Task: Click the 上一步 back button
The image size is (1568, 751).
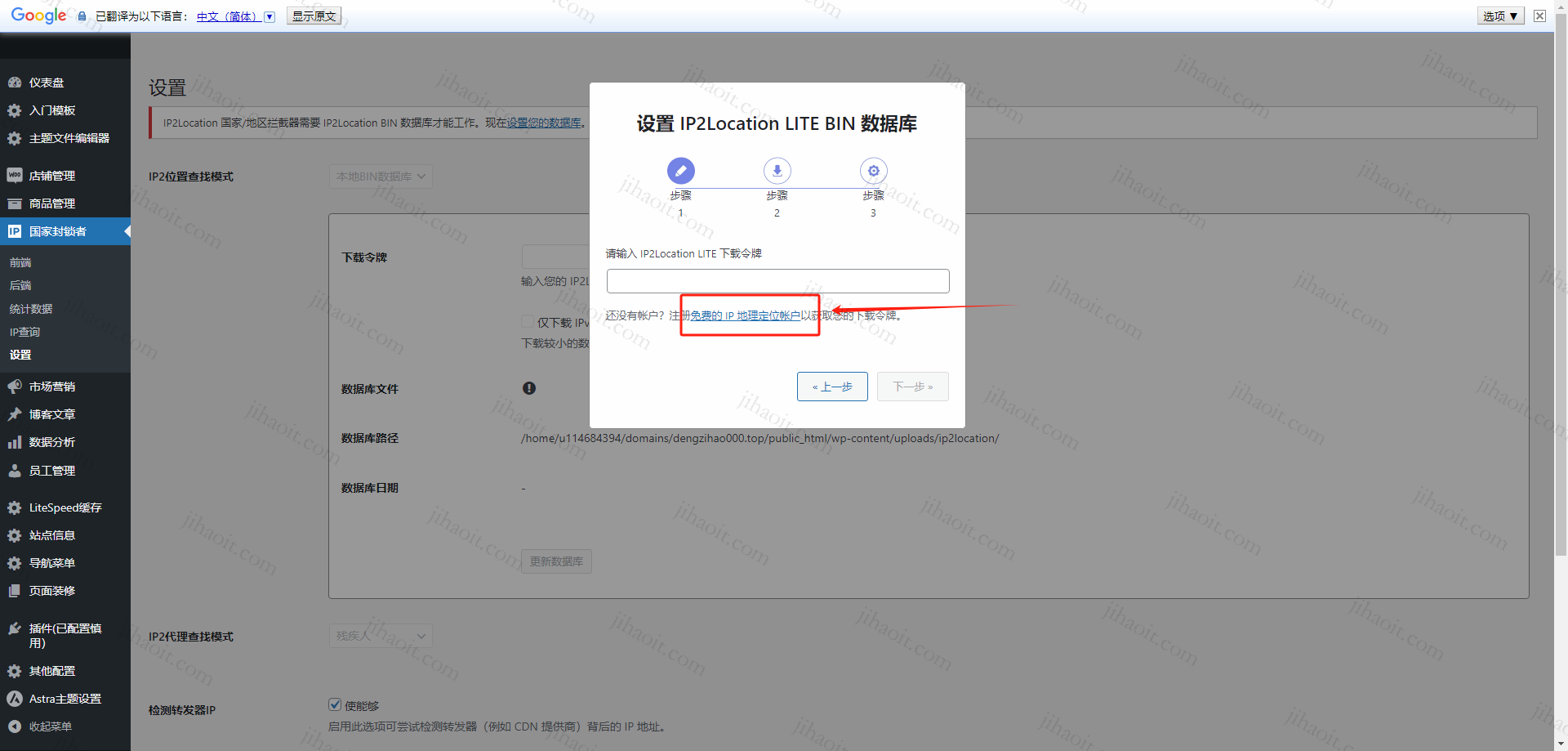Action: [832, 387]
